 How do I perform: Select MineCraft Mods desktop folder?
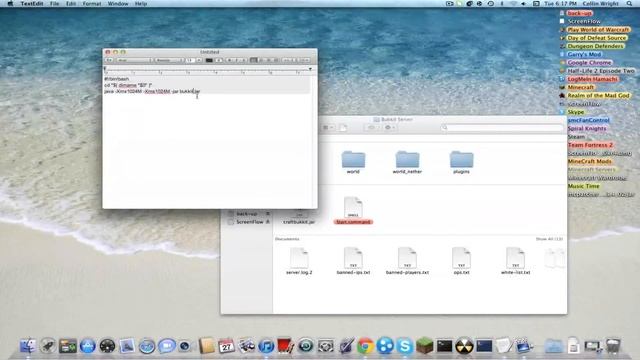(x=590, y=161)
